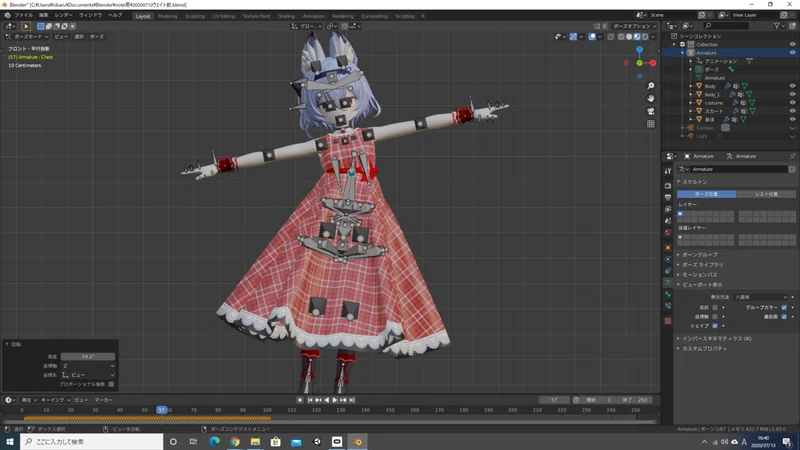Viewport: 800px width, 450px height.
Task: Open the ポーズモード mode dropdown
Action: (x=27, y=37)
